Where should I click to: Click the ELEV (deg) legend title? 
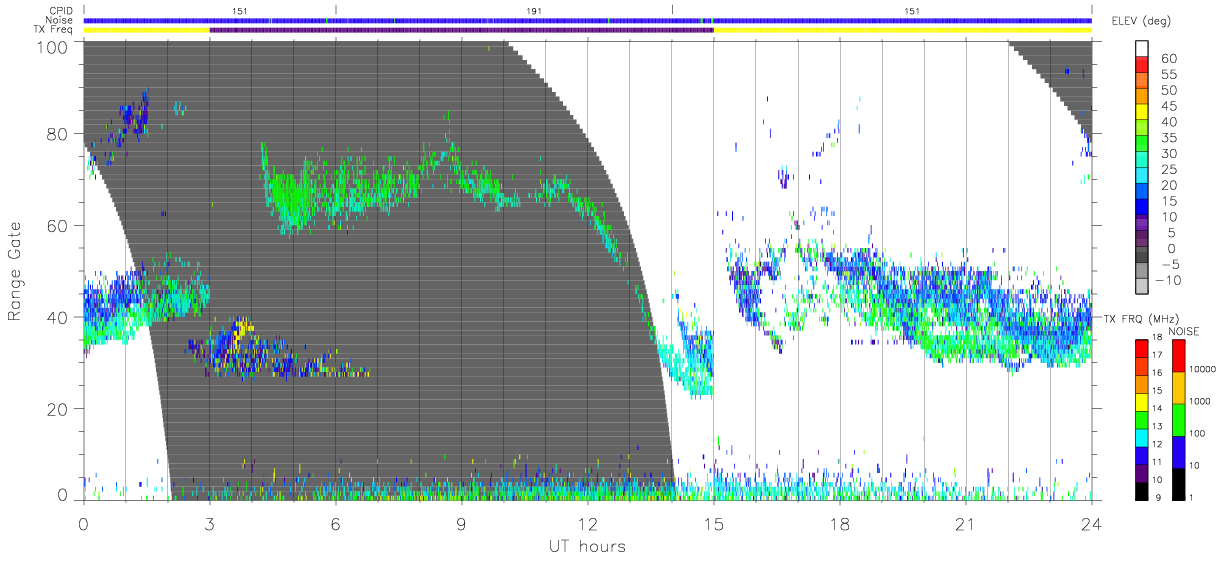coord(1140,21)
